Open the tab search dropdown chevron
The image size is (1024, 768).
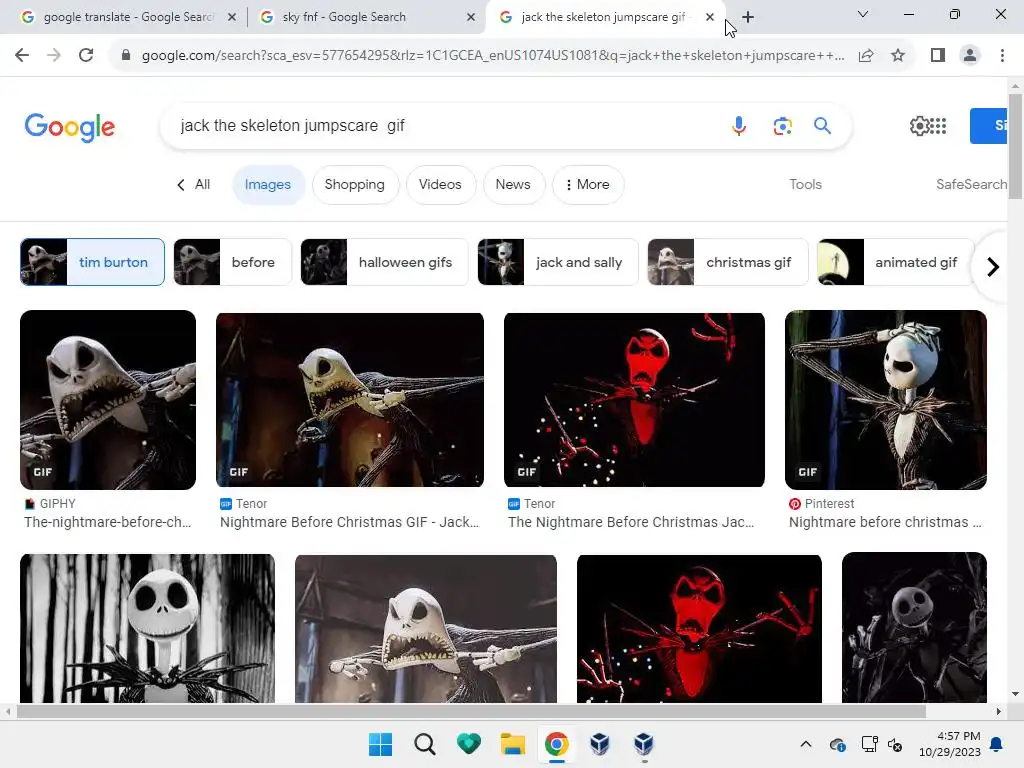(863, 14)
